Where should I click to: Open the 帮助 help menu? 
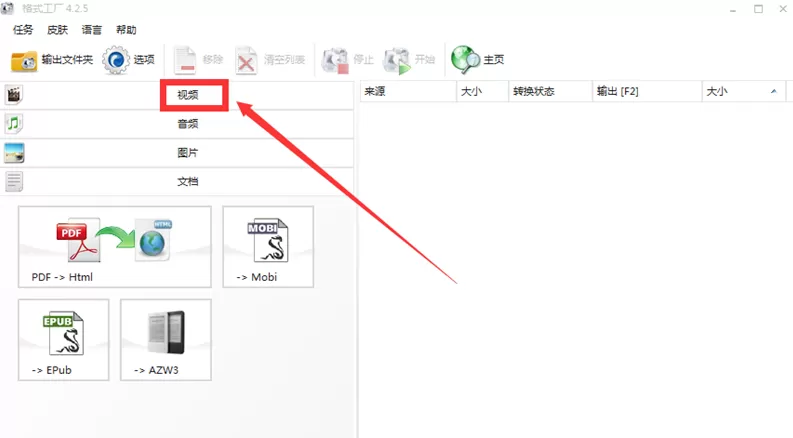[x=126, y=30]
